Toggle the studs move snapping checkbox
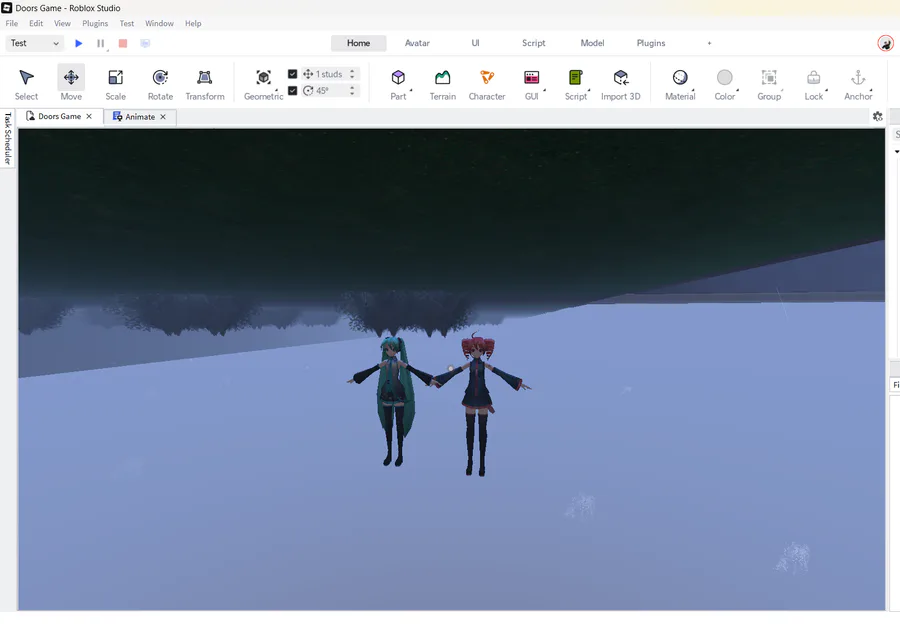The image size is (900, 629). tap(292, 74)
